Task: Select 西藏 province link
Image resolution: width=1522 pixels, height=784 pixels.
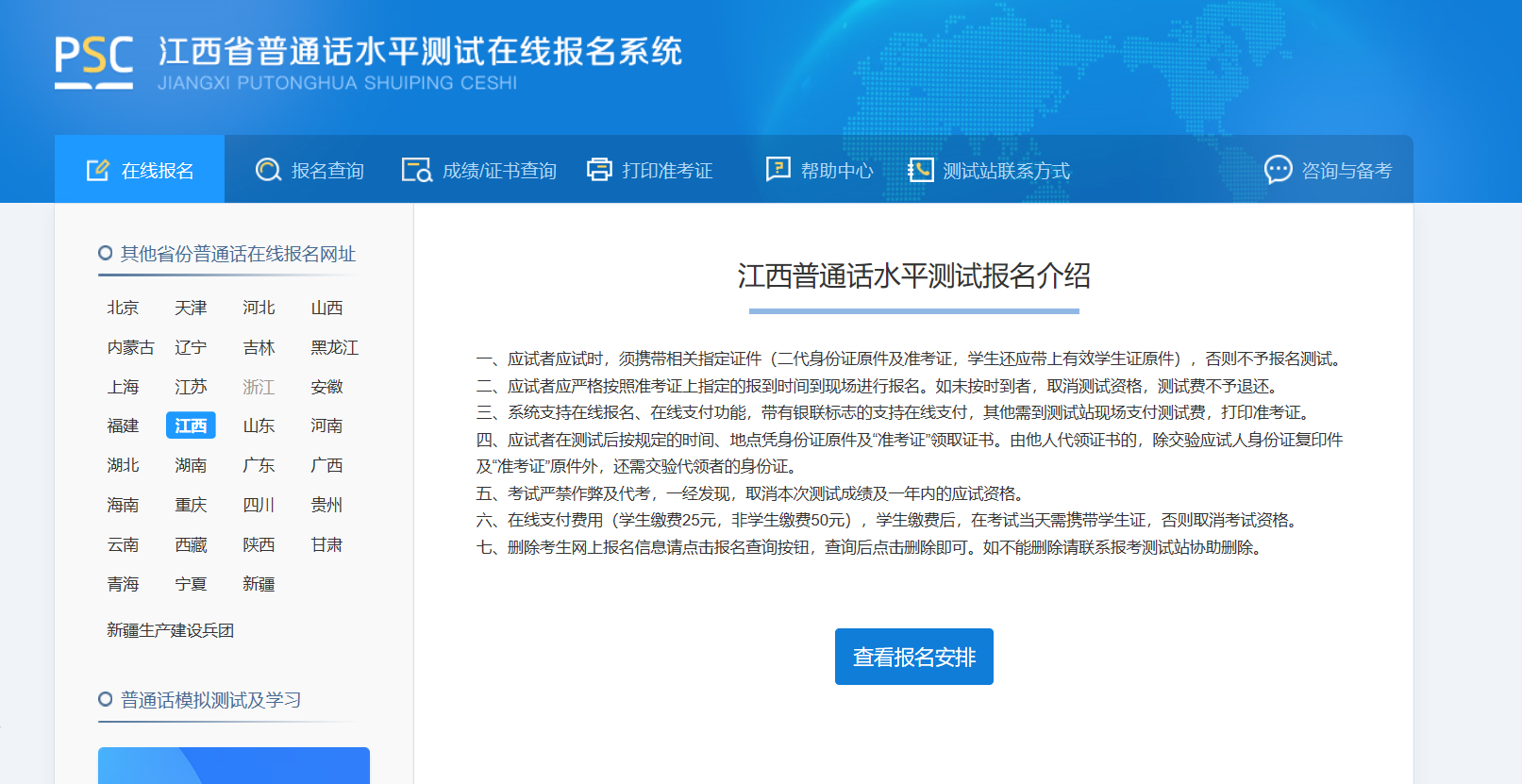Action: [191, 544]
